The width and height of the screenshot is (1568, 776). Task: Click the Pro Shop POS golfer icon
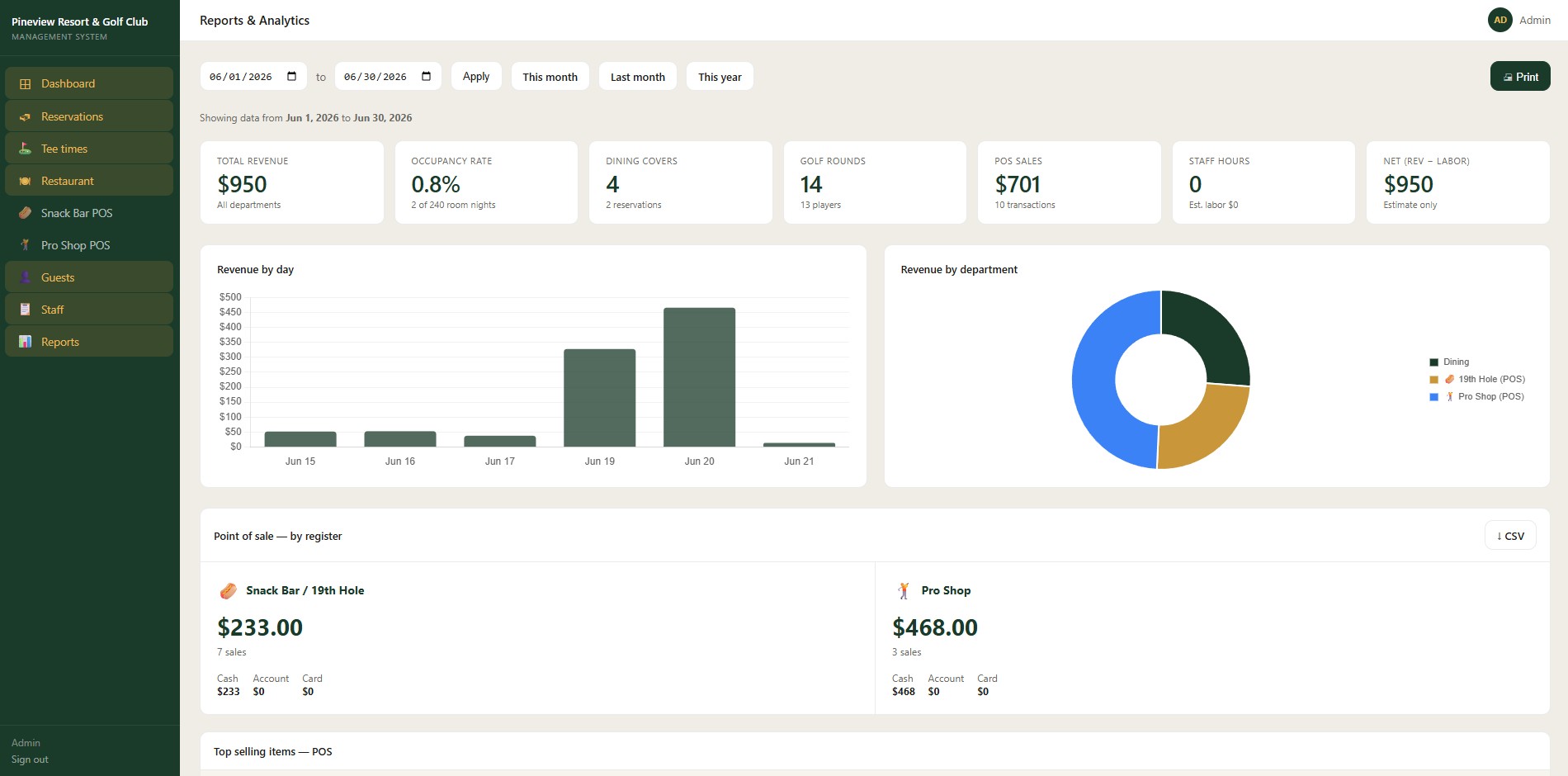(25, 245)
